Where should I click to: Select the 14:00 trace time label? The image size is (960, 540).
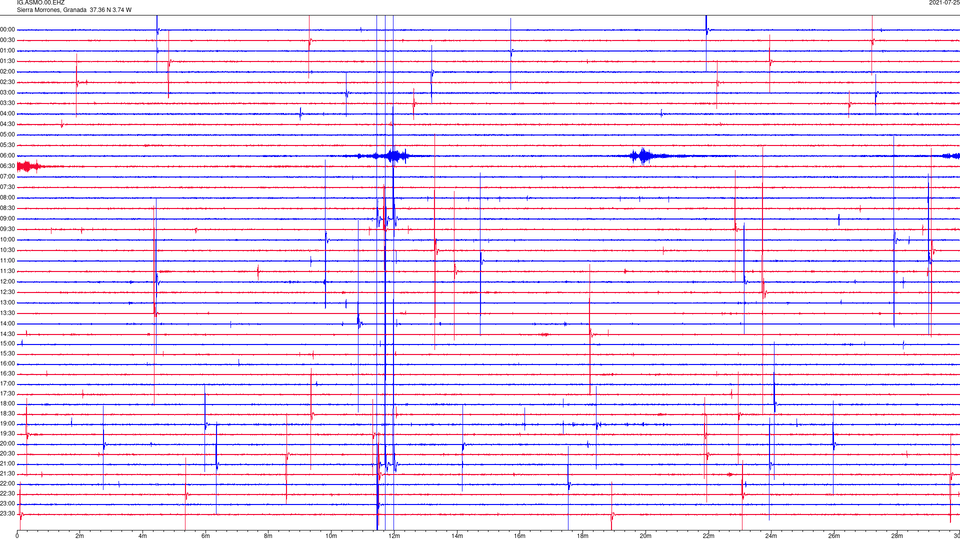tap(8, 323)
